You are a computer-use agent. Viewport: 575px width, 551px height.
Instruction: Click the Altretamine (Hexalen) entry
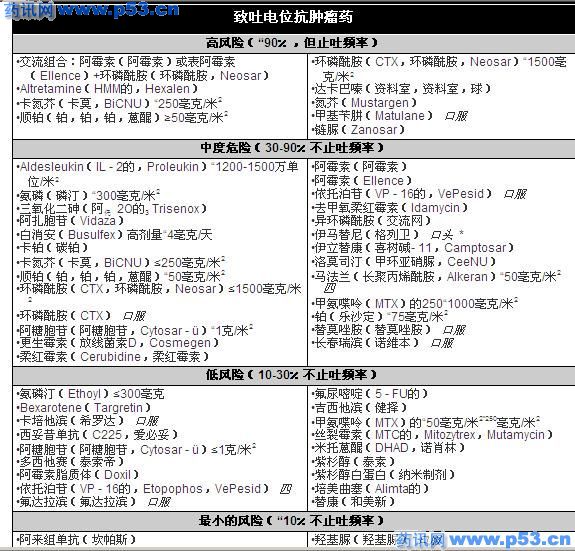pos(107,89)
